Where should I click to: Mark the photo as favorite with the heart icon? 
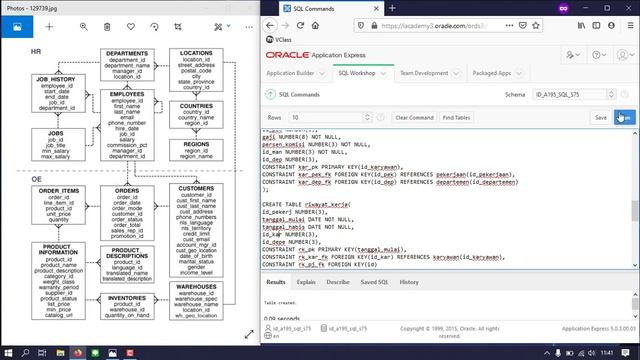[131, 27]
